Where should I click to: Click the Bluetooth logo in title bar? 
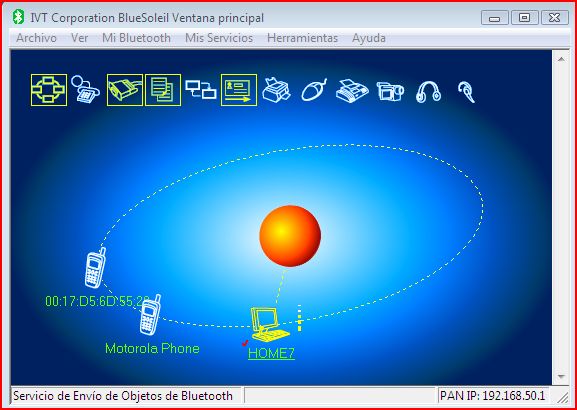point(18,17)
